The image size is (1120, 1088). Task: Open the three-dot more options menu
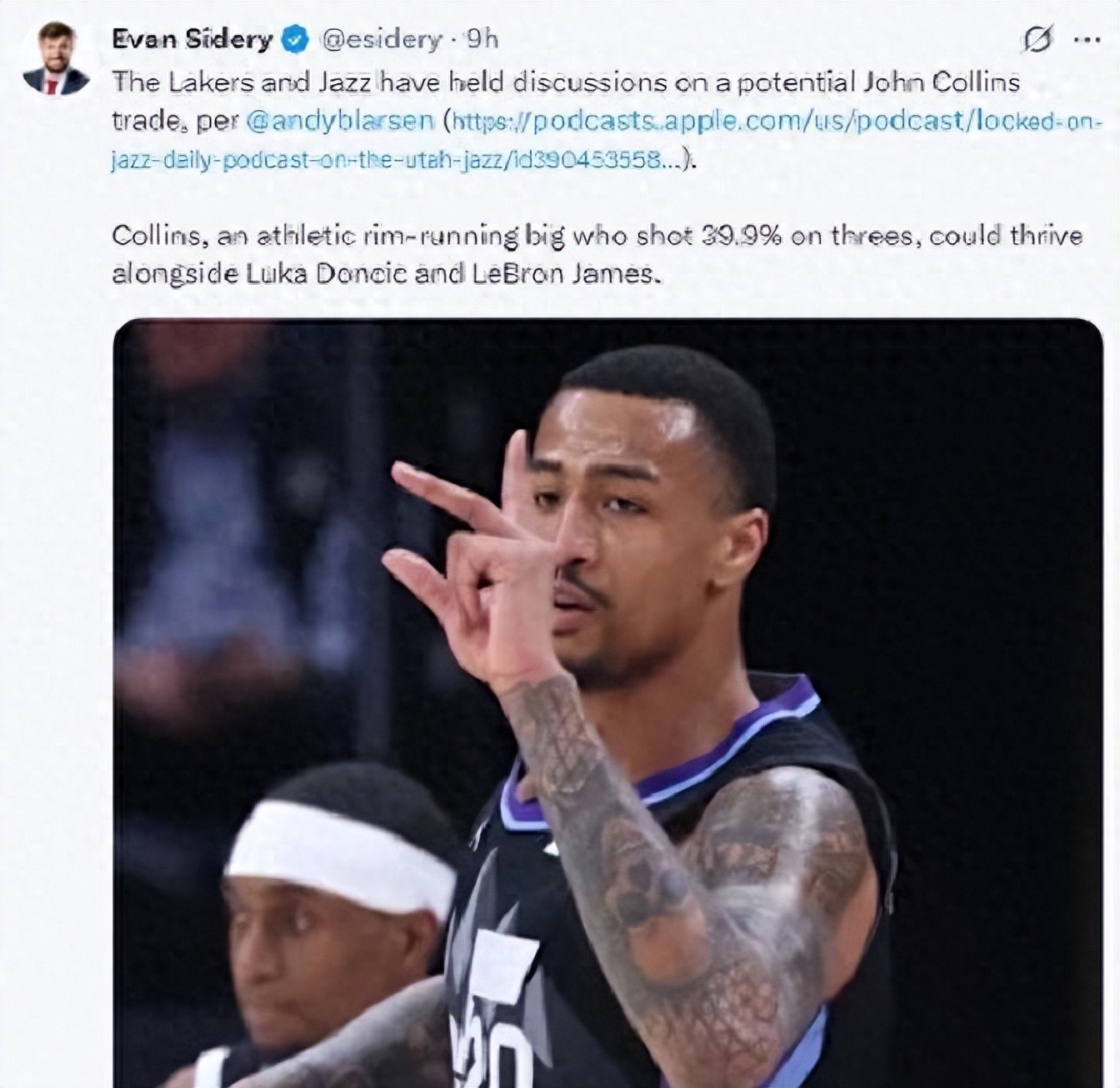[x=1087, y=40]
